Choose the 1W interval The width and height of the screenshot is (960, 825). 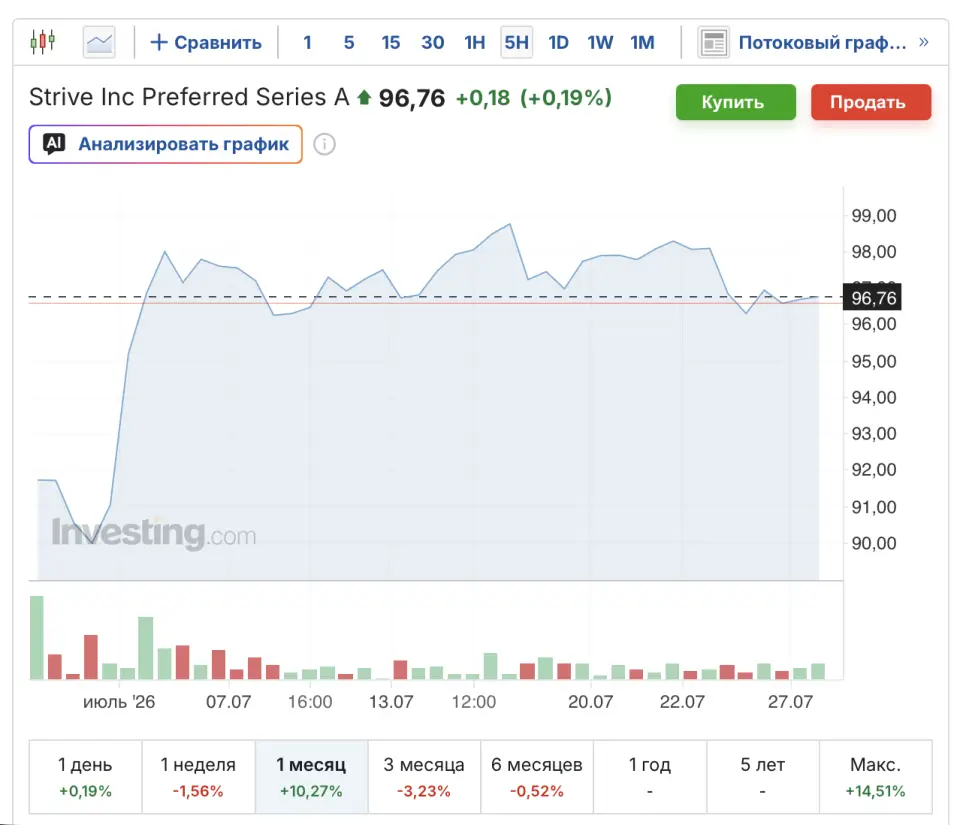pos(600,42)
